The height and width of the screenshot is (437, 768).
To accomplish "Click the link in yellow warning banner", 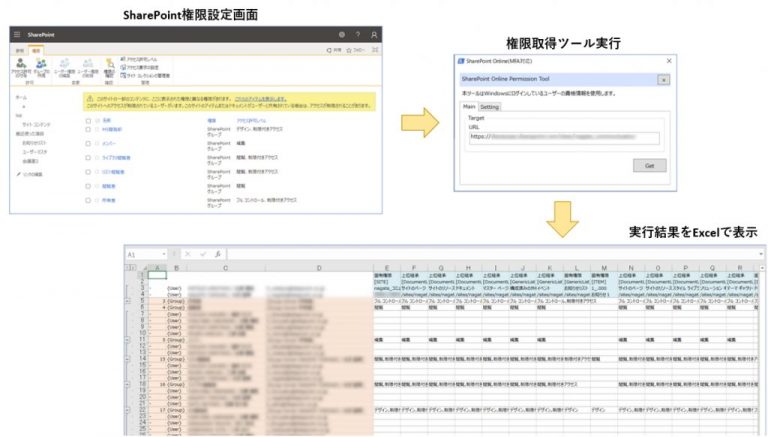I will point(261,98).
